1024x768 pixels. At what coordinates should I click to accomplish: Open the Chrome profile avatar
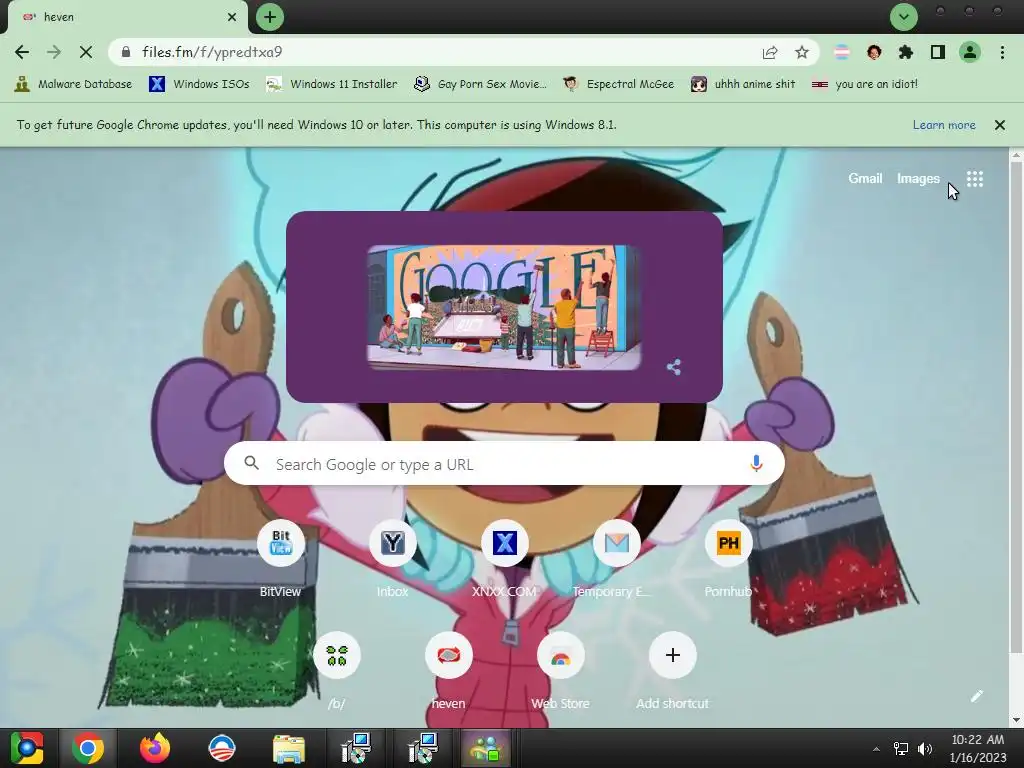(x=970, y=52)
